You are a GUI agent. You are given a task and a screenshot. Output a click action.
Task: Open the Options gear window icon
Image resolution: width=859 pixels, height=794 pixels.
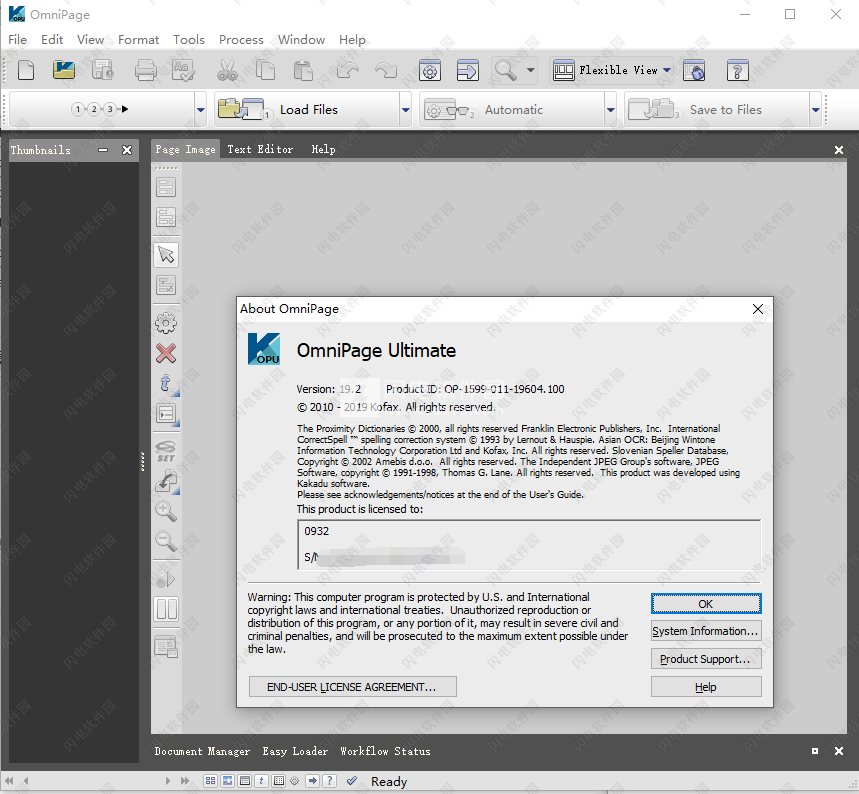pyautogui.click(x=430, y=71)
